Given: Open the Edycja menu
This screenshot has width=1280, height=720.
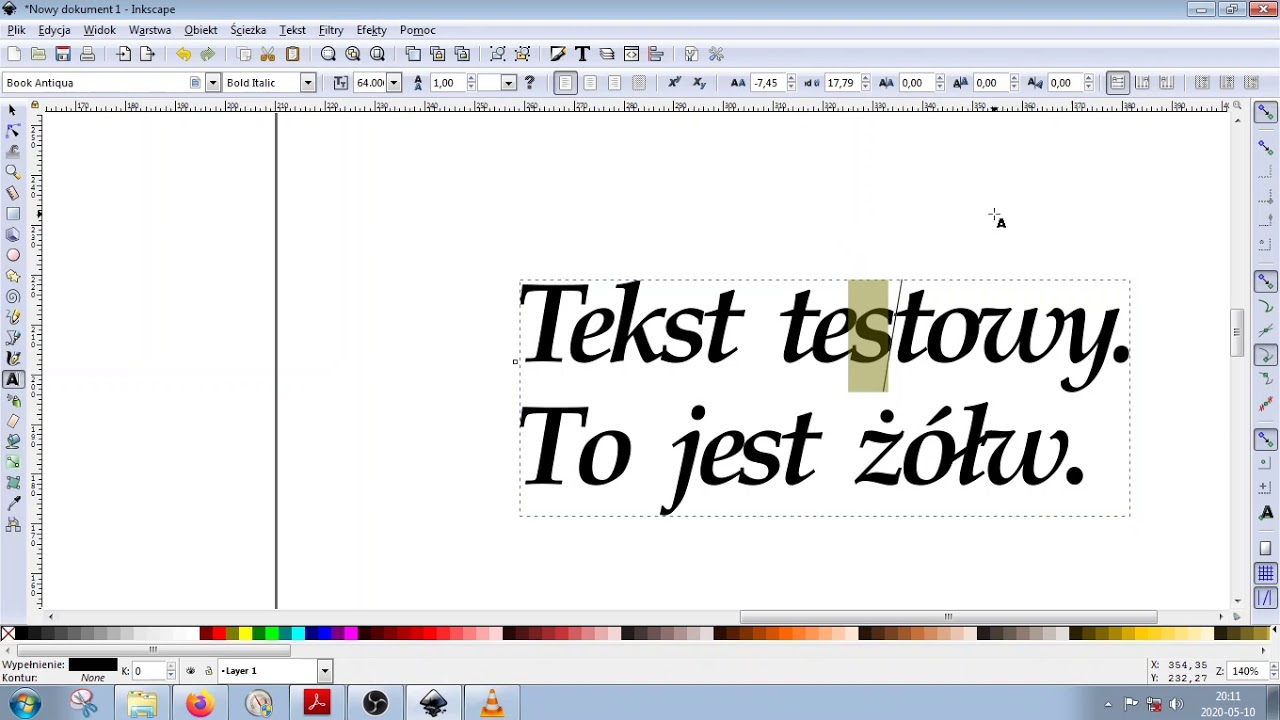Looking at the screenshot, I should [x=54, y=30].
